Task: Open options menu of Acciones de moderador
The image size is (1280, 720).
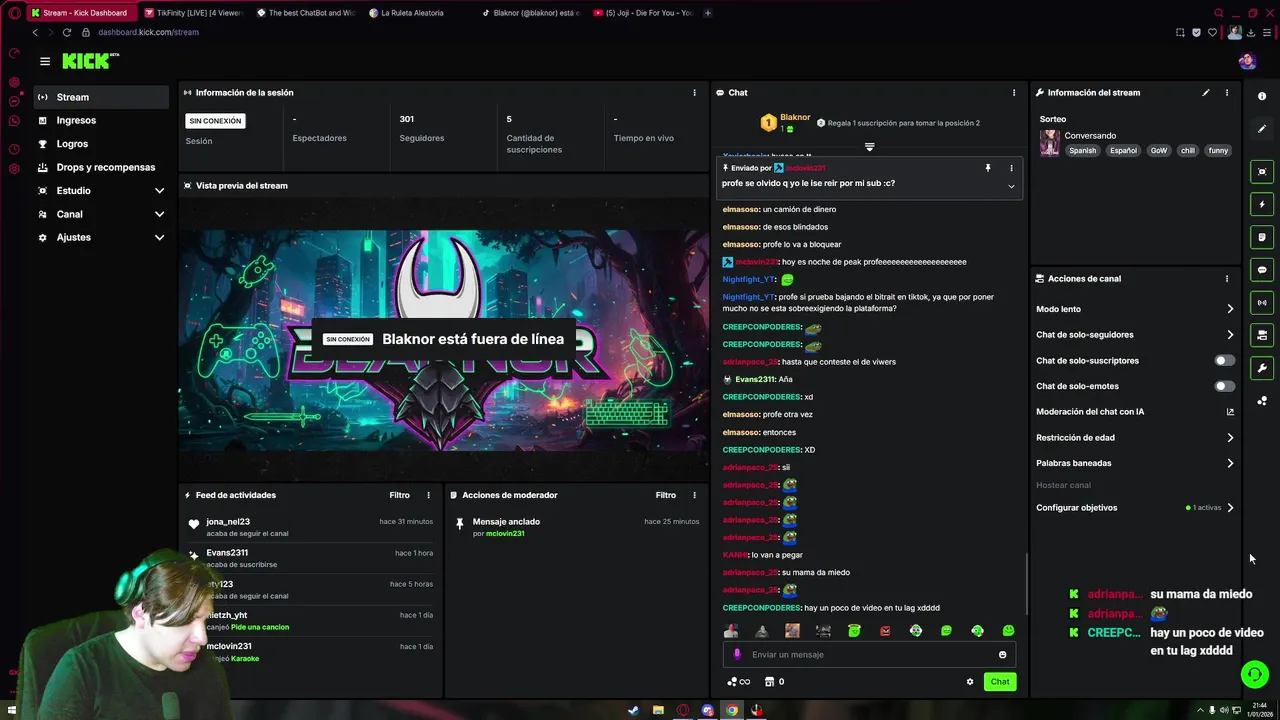Action: 694,495
